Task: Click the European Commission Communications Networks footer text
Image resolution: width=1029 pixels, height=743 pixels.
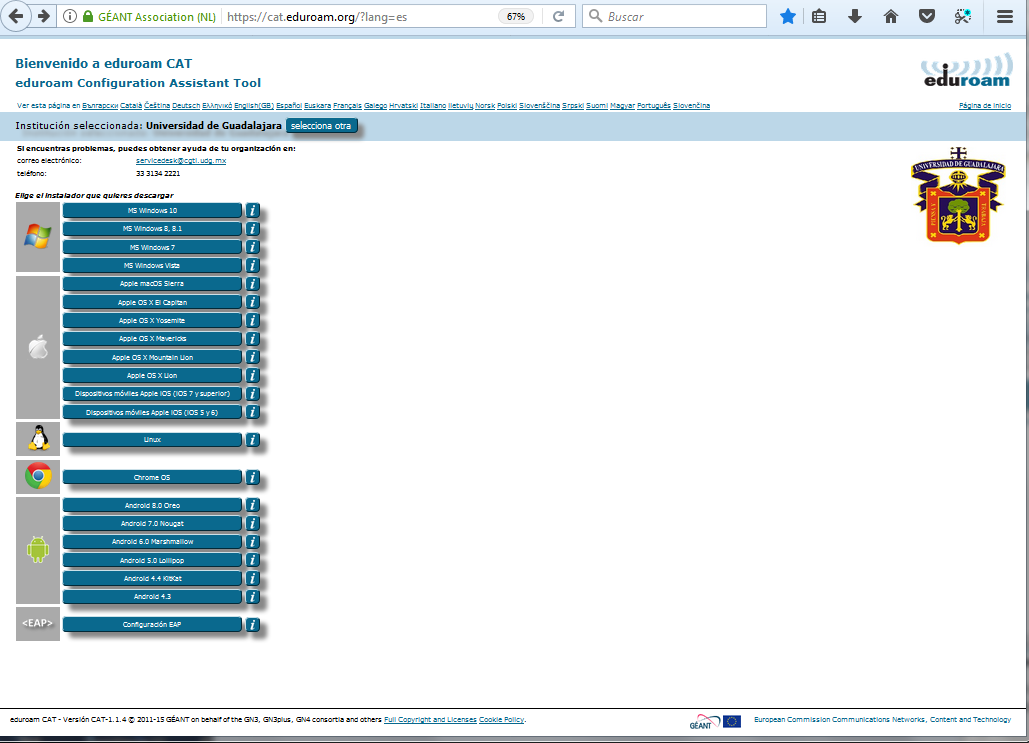Action: click(x=882, y=720)
